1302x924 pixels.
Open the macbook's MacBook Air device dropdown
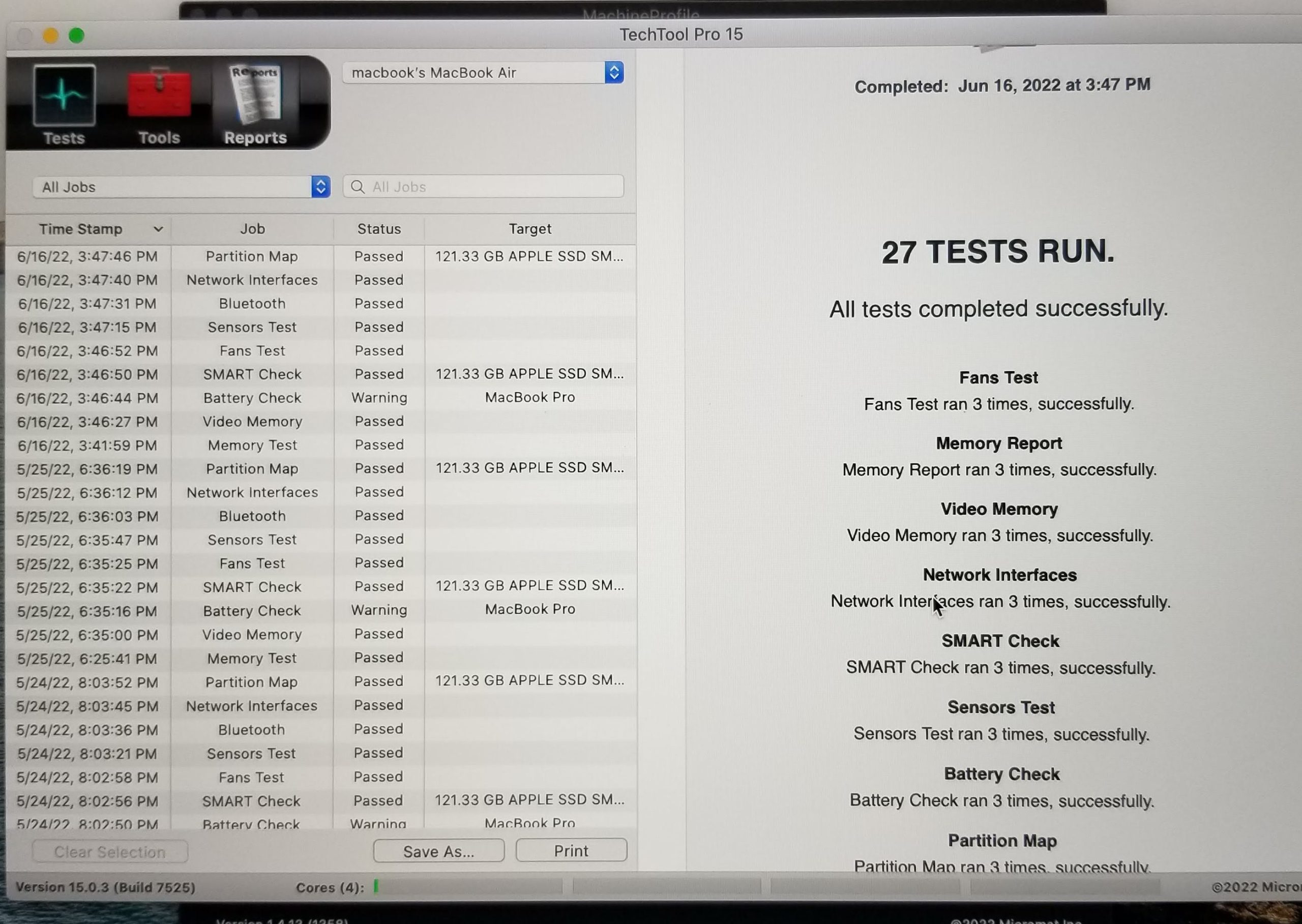click(483, 73)
